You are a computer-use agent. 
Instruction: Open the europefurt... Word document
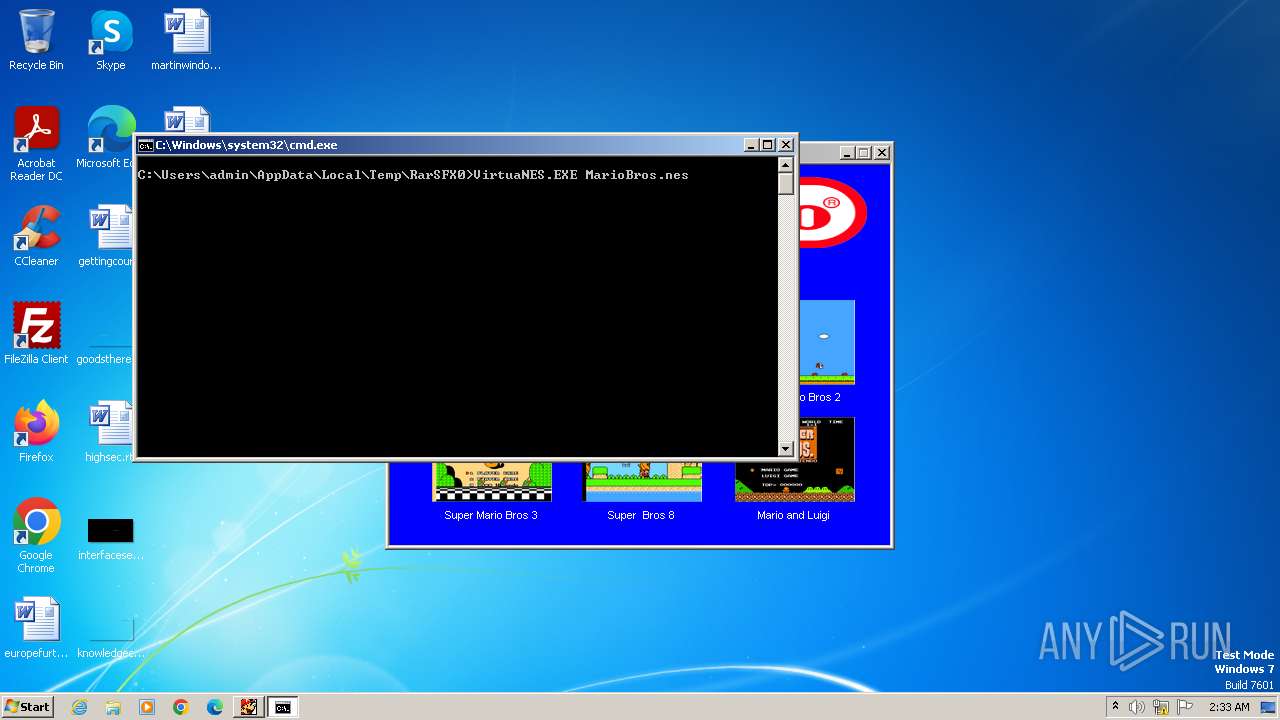point(36,628)
